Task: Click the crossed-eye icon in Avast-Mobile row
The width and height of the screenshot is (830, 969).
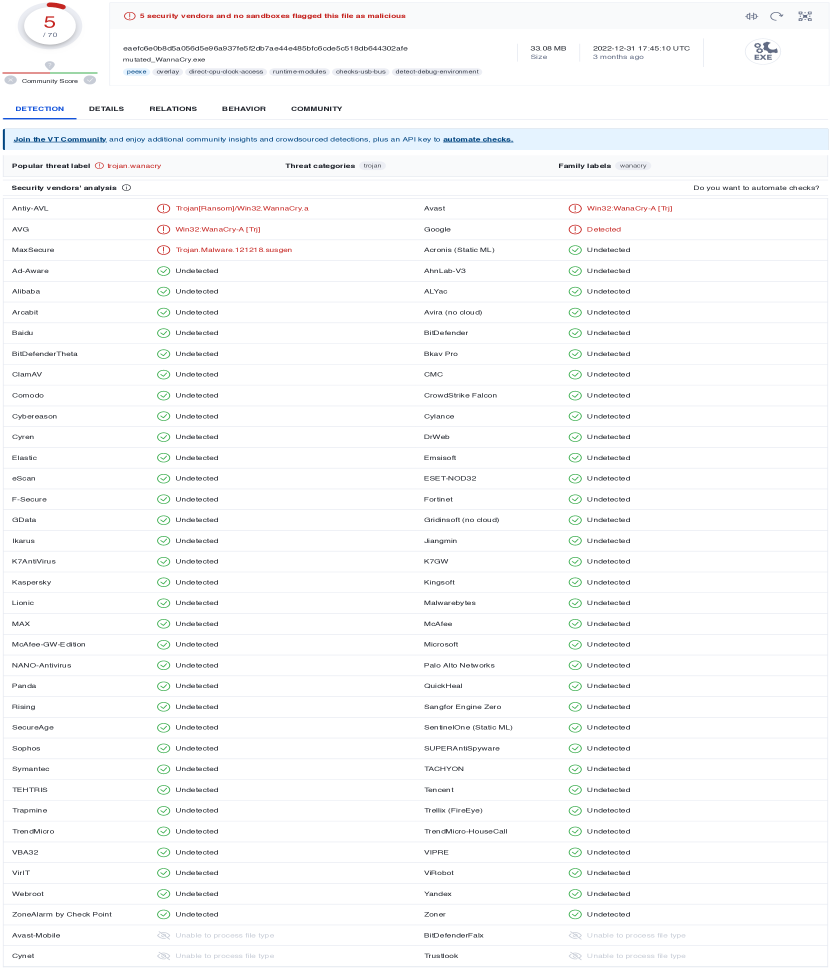Action: (x=163, y=935)
